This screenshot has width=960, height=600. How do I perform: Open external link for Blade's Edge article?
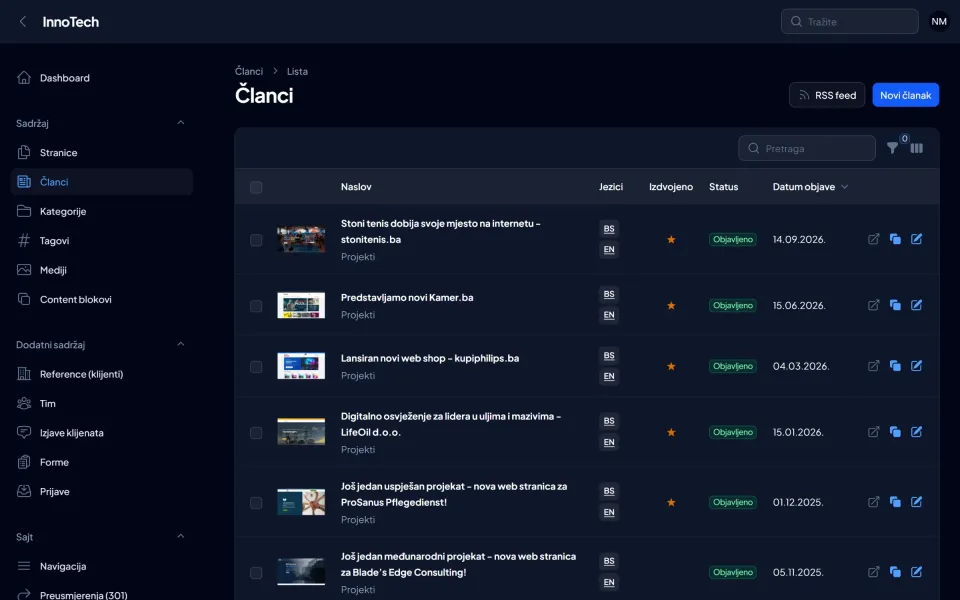click(874, 572)
